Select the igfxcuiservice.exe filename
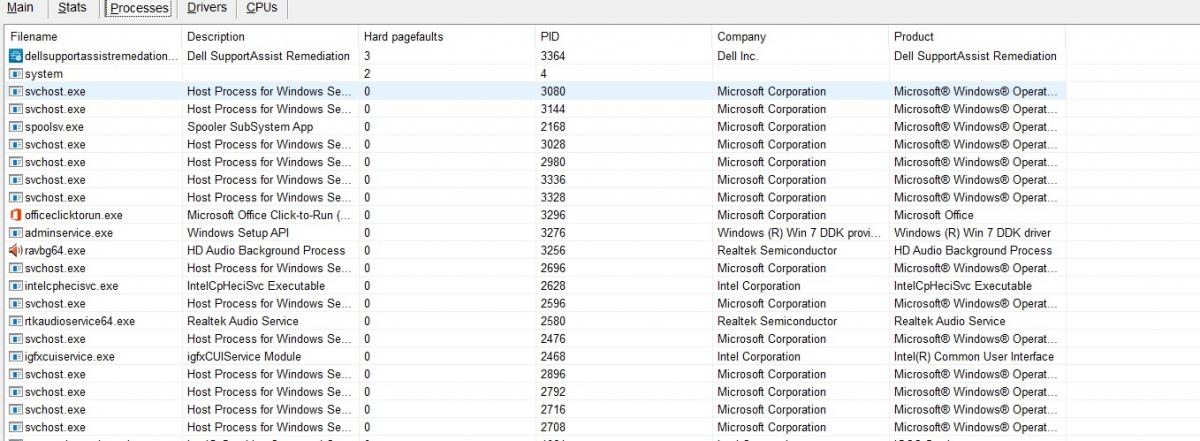Image resolution: width=1200 pixels, height=441 pixels. (69, 357)
